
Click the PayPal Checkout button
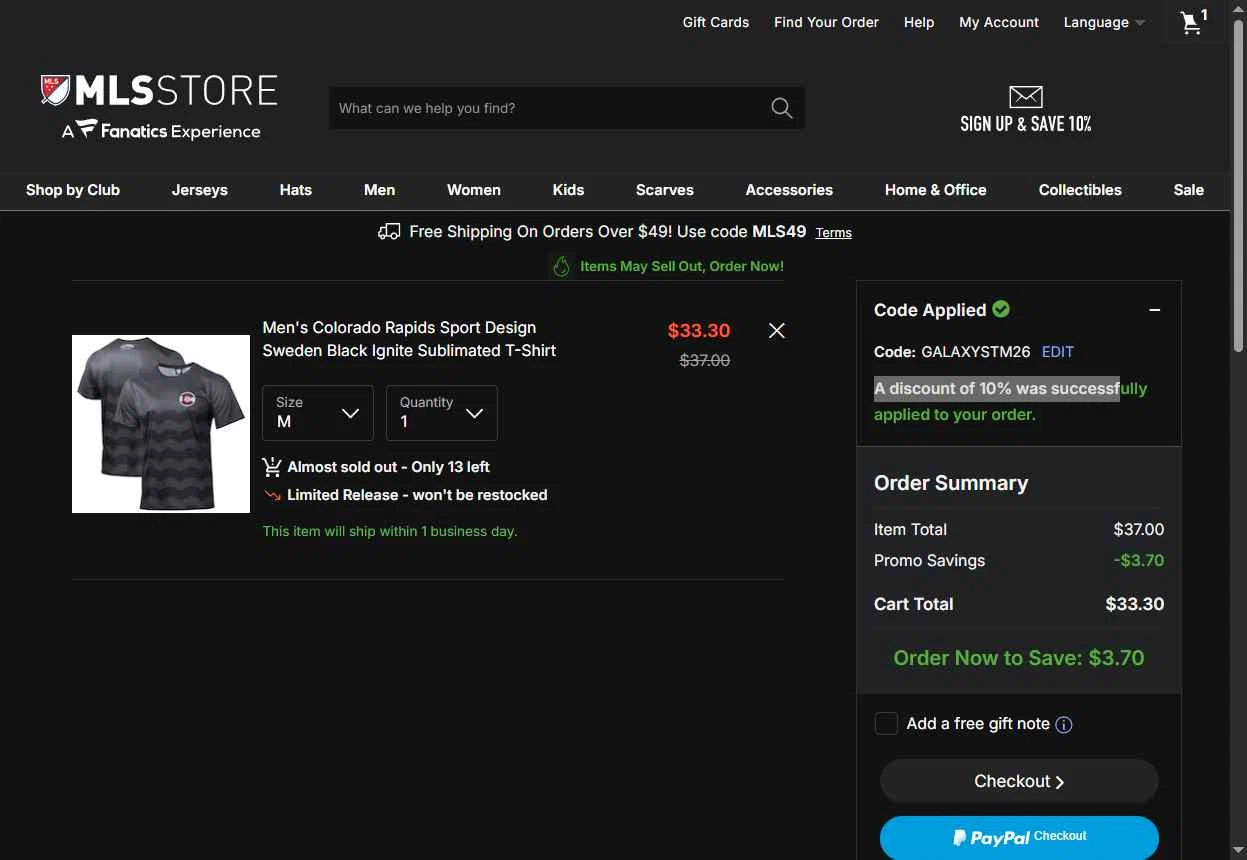coord(1019,837)
